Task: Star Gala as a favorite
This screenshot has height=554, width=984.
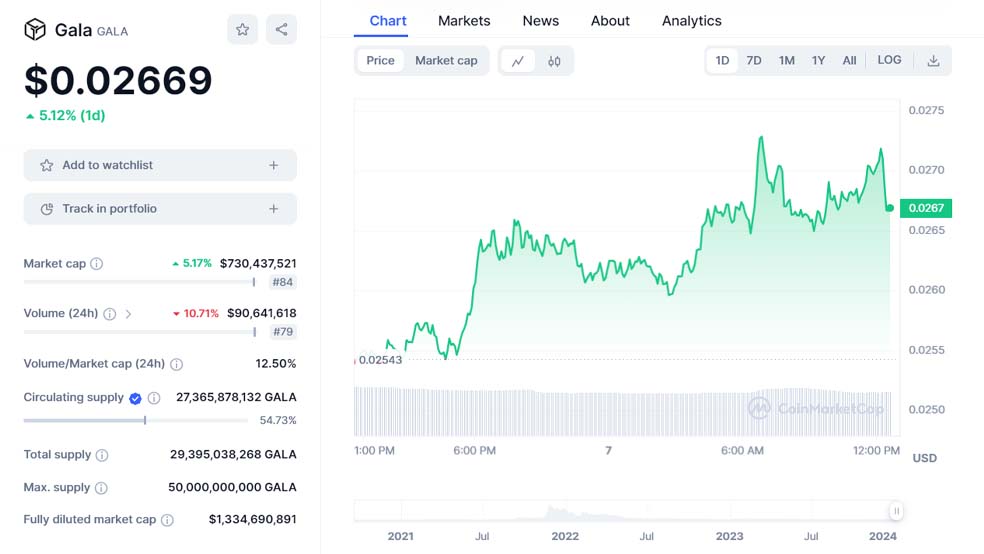Action: tap(242, 30)
